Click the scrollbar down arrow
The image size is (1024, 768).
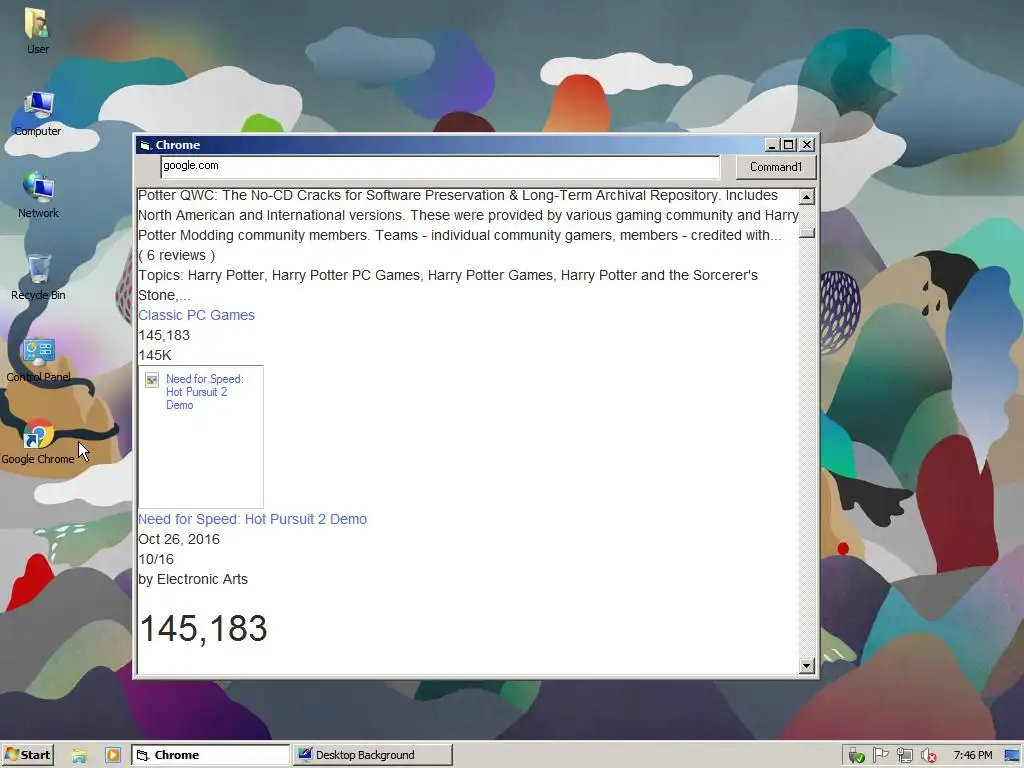807,665
